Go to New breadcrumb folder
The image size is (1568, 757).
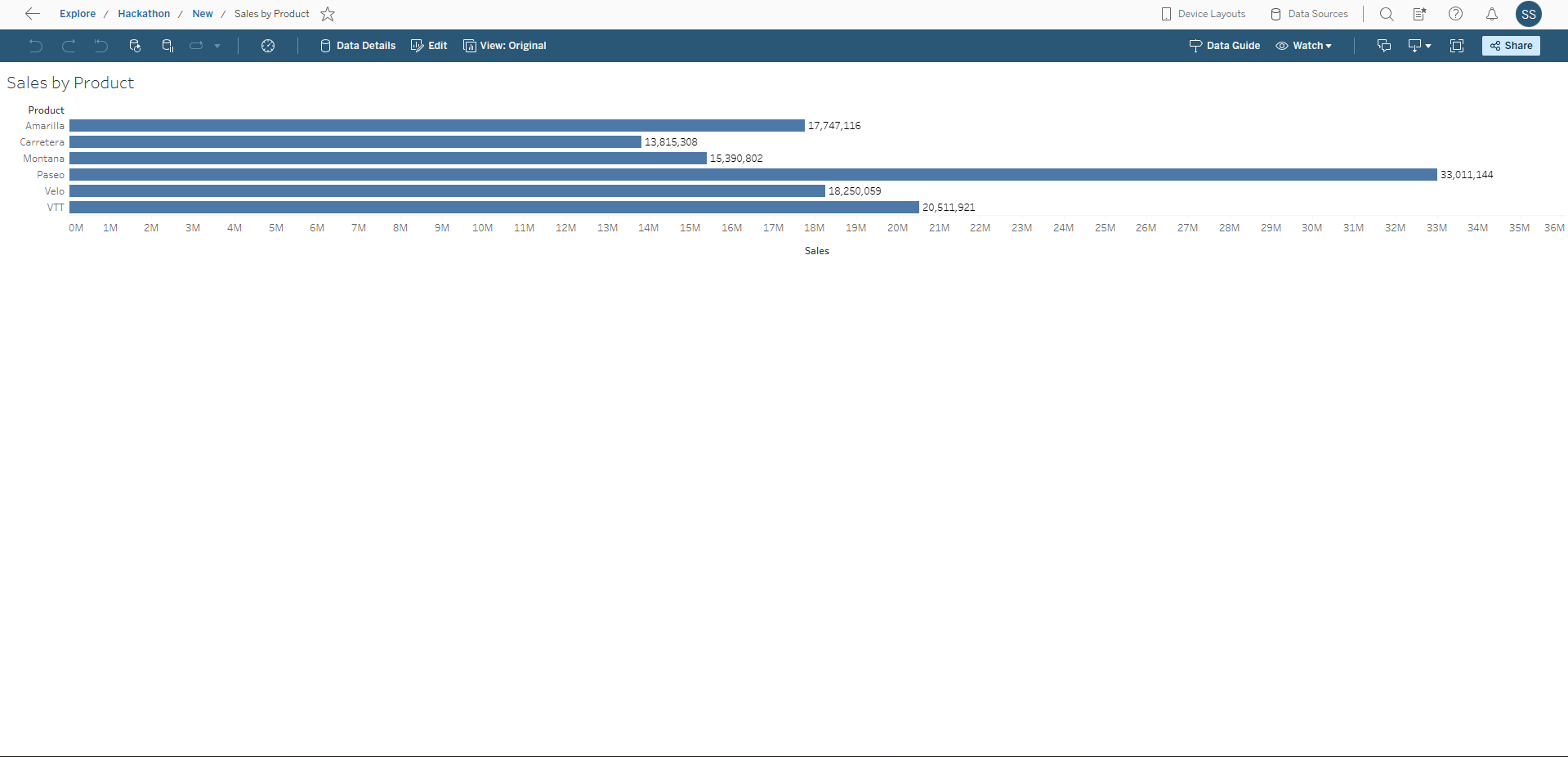point(203,14)
